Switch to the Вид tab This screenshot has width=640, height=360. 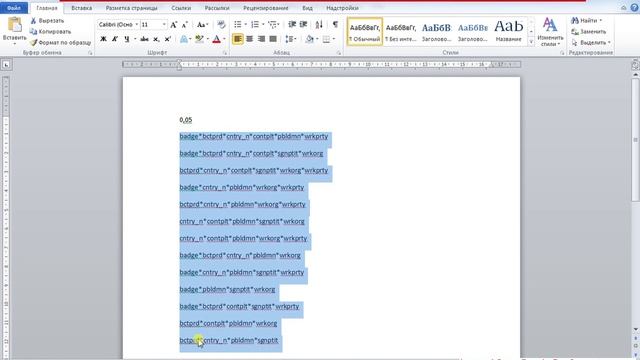click(x=307, y=8)
